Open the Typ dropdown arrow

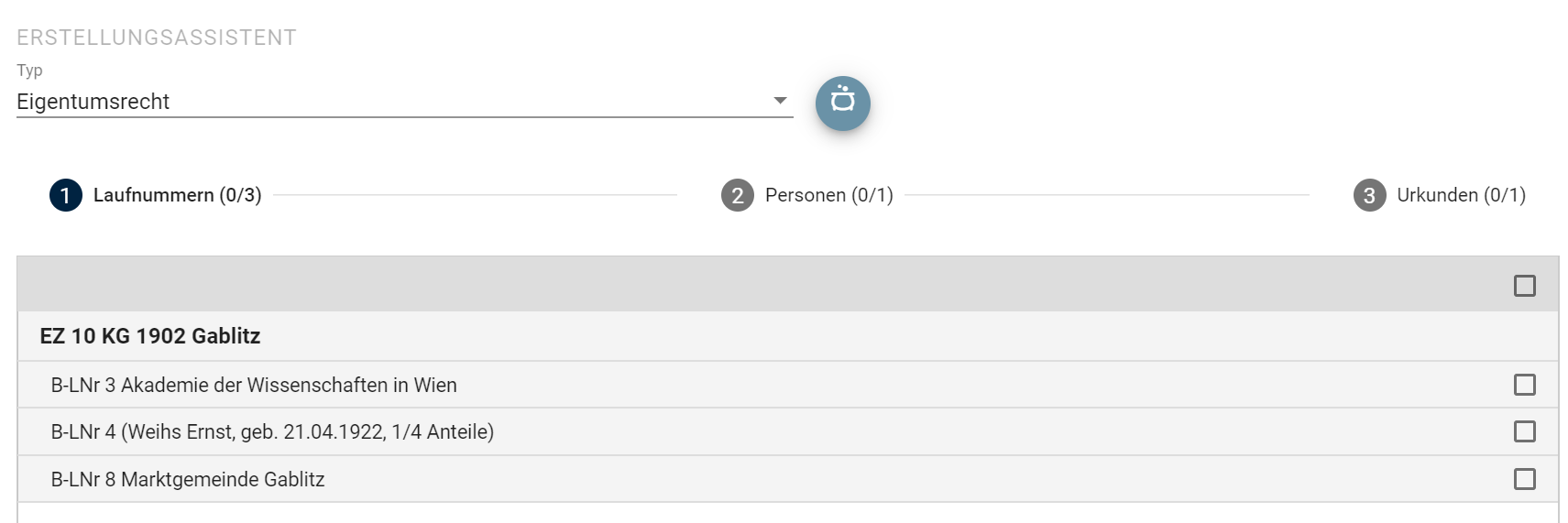click(x=780, y=101)
